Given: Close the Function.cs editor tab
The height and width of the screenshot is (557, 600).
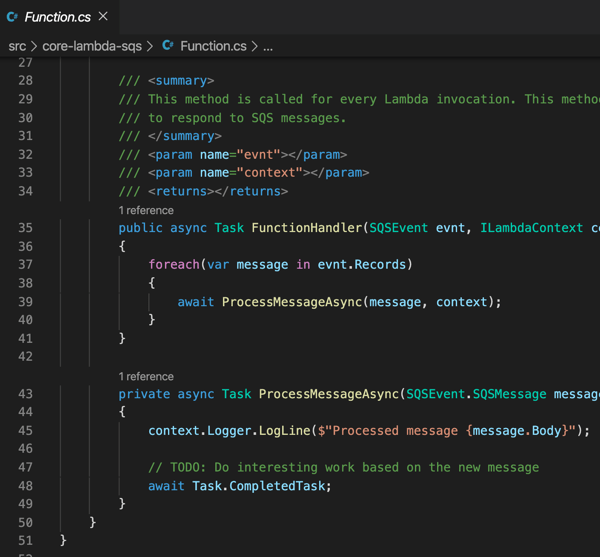Looking at the screenshot, I should point(103,16).
